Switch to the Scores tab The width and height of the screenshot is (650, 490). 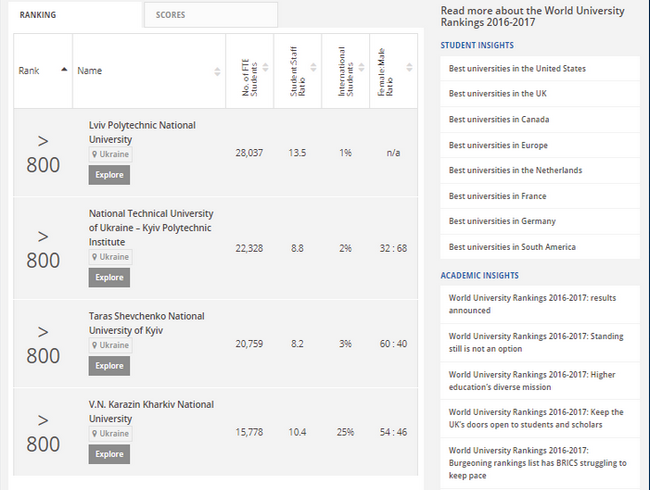pyautogui.click(x=210, y=15)
